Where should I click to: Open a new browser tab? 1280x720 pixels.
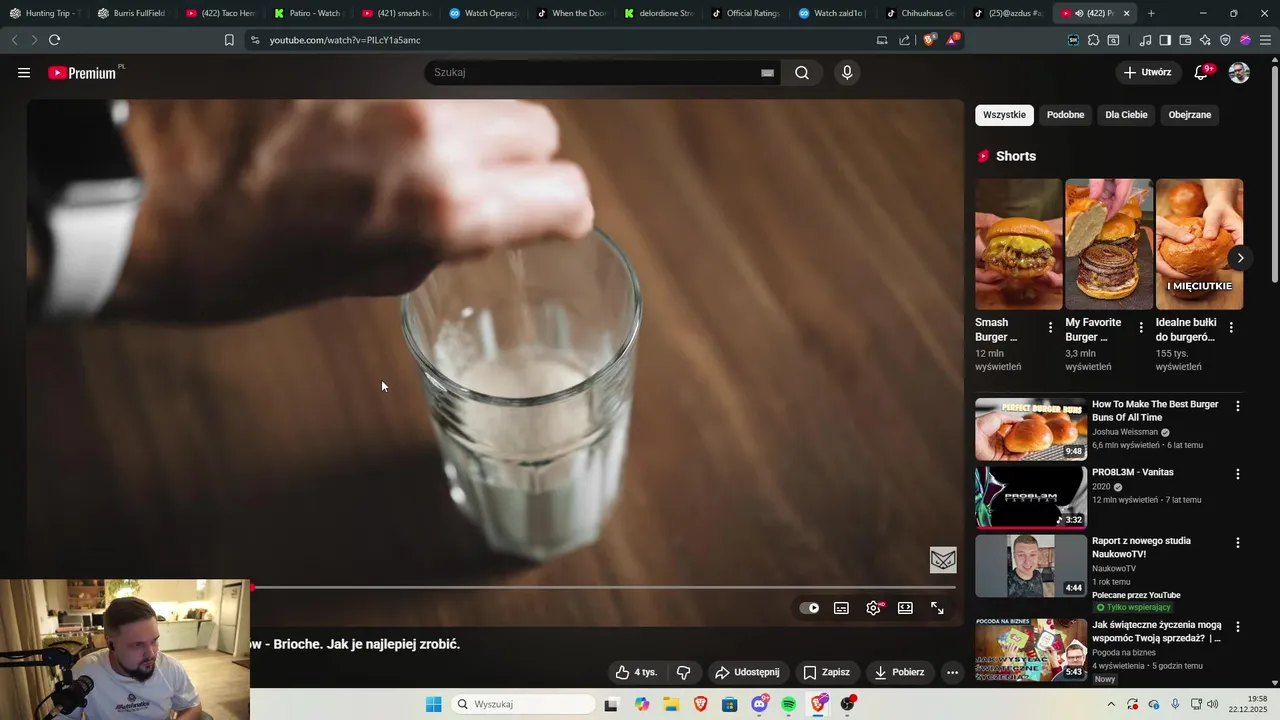point(1151,13)
